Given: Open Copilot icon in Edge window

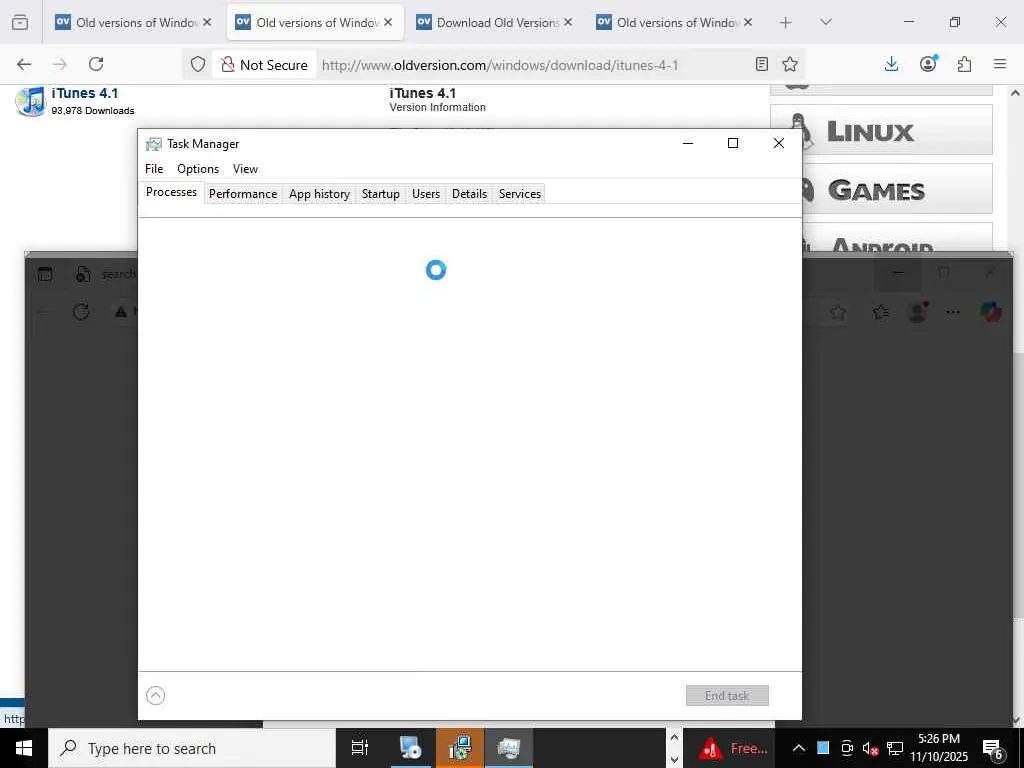Looking at the screenshot, I should tap(991, 312).
